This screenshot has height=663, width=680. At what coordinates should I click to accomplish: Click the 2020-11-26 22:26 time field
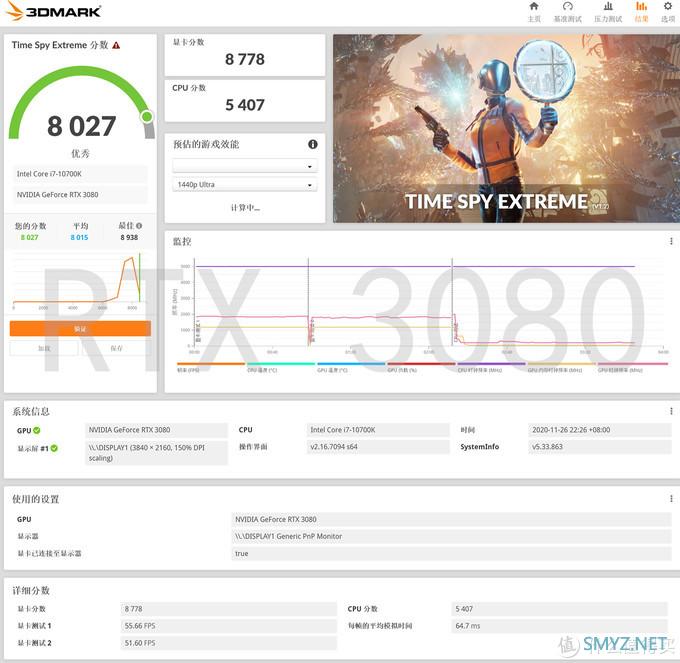pyautogui.click(x=600, y=430)
